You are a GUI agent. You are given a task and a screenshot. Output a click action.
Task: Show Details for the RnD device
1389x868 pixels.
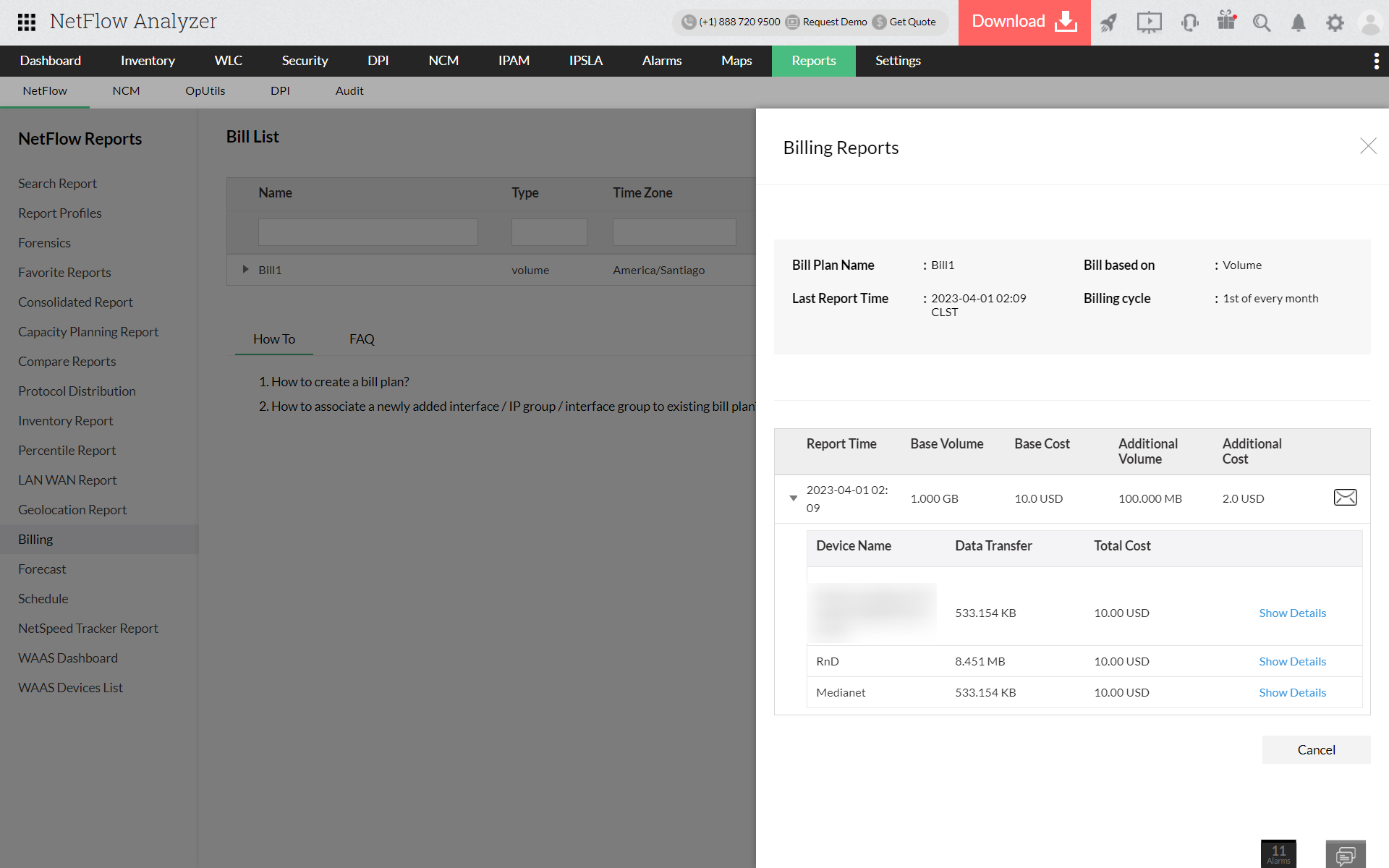point(1292,660)
